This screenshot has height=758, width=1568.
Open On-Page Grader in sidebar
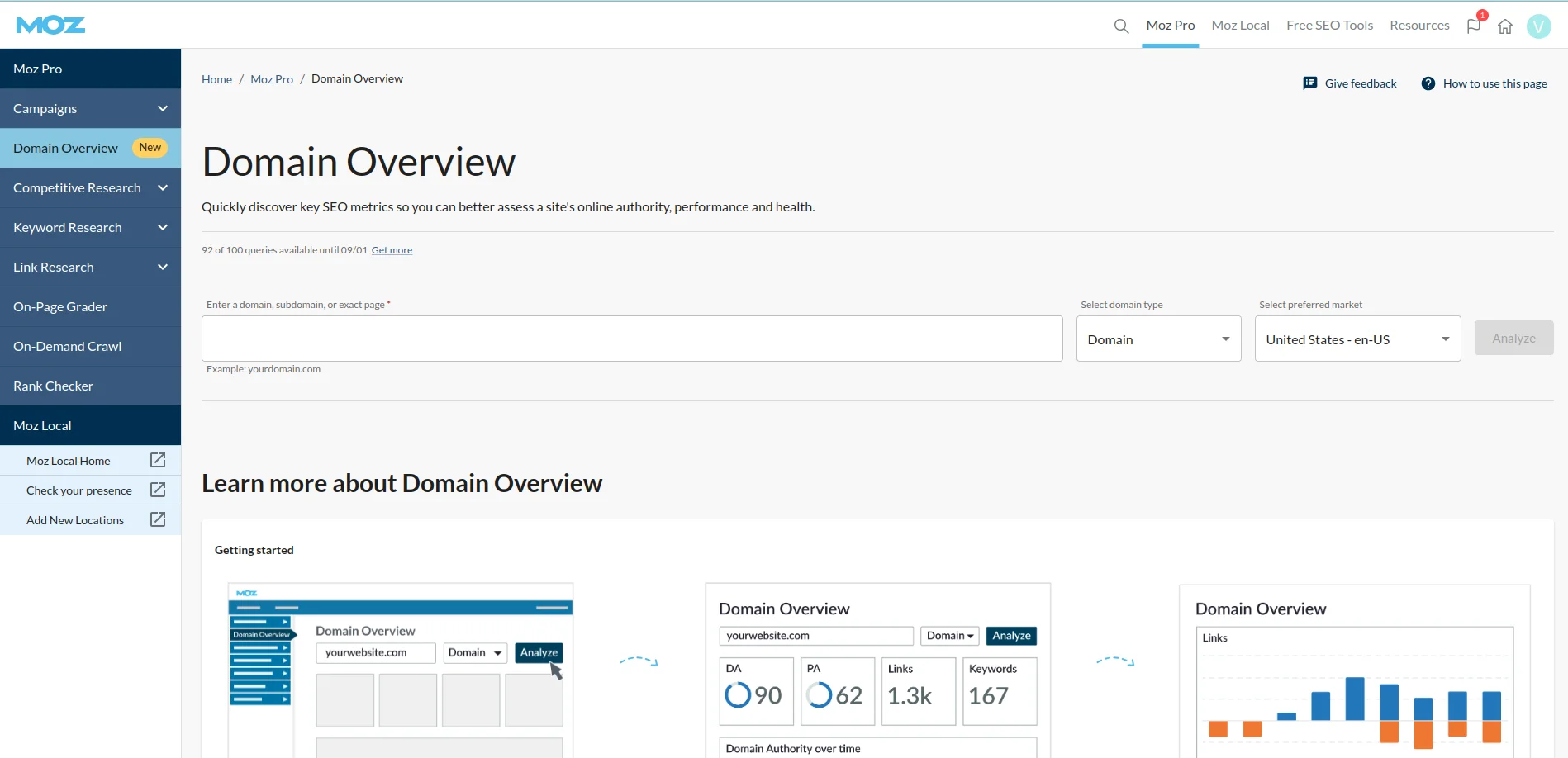tap(90, 306)
